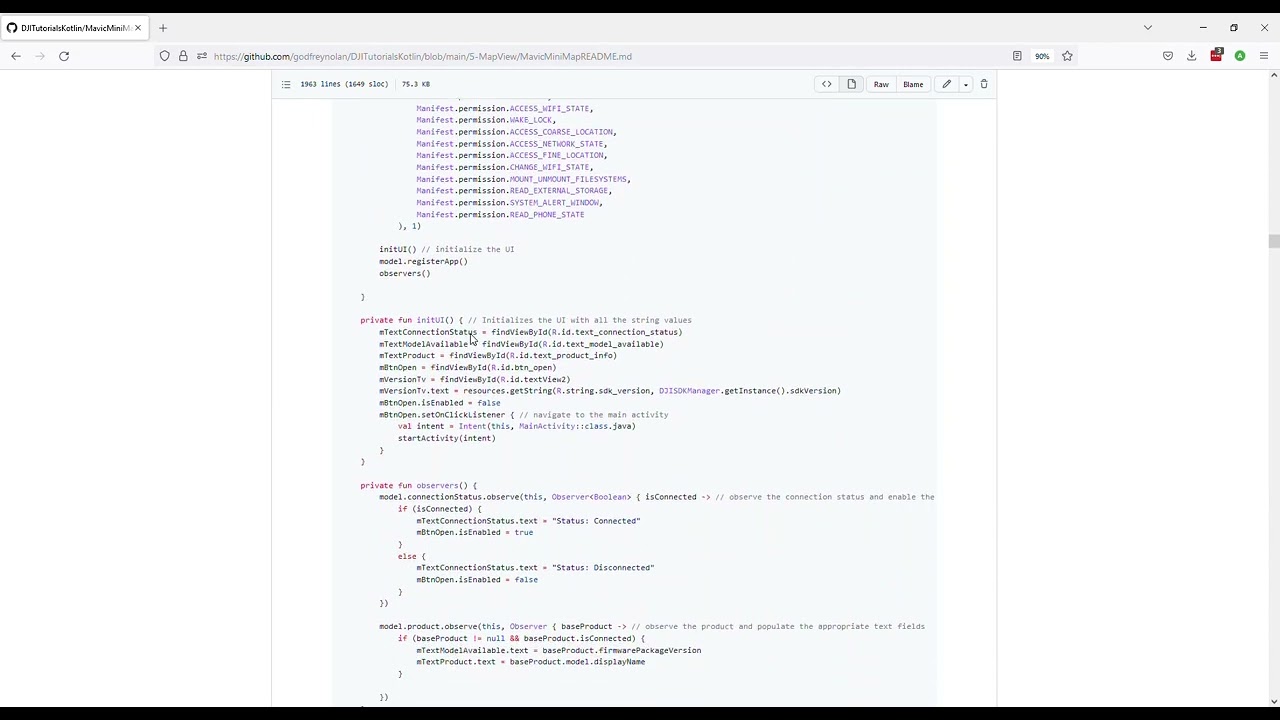Click 'model.registerApp()' code line
Image resolution: width=1280 pixels, height=720 pixels.
pos(423,261)
